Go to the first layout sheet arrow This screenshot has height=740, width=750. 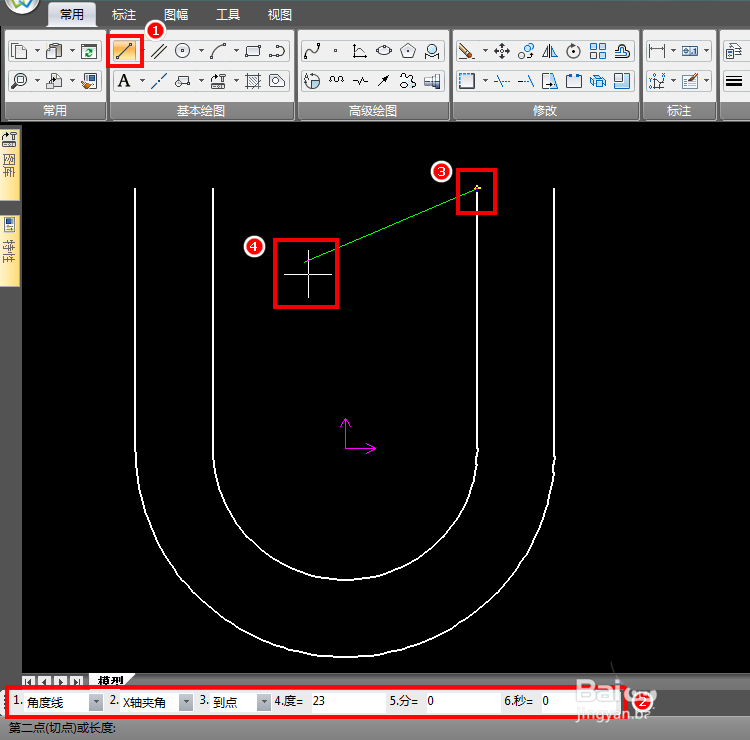[x=29, y=681]
